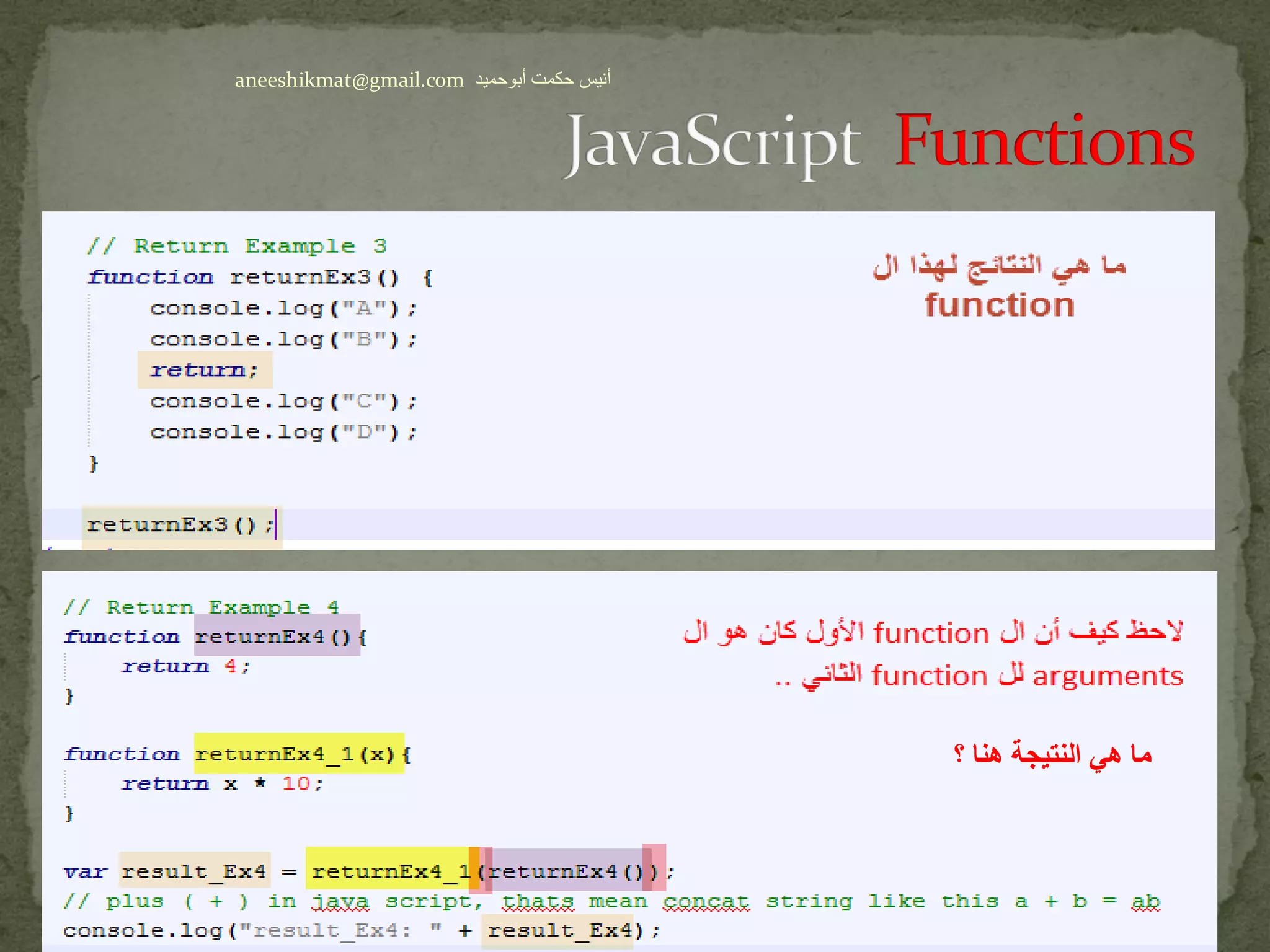Click the red word function beside Example 3
This screenshot has width=1270, height=952.
[999, 305]
